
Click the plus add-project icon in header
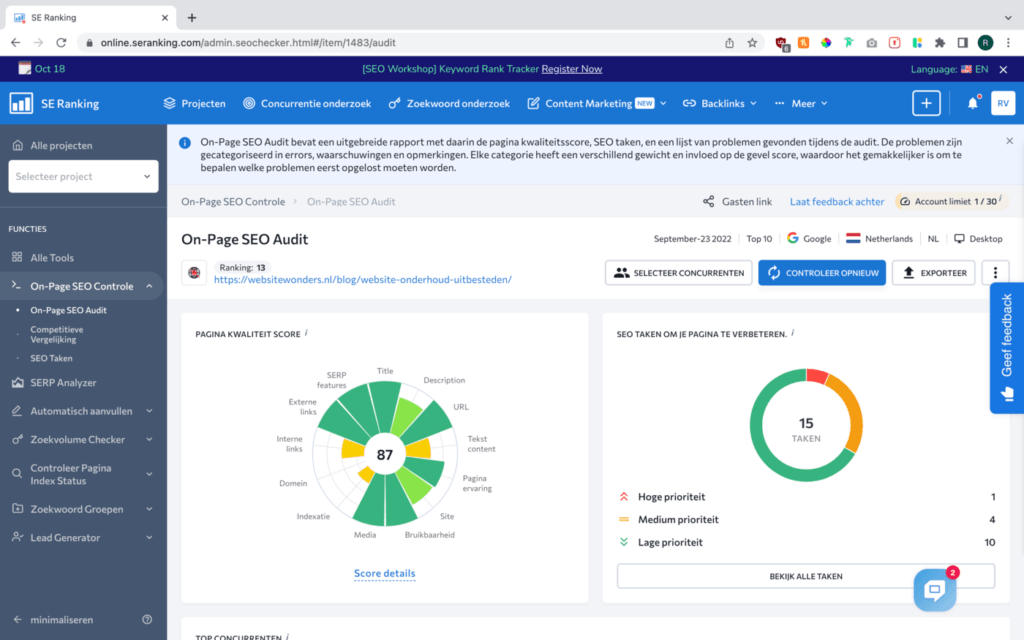[x=926, y=103]
